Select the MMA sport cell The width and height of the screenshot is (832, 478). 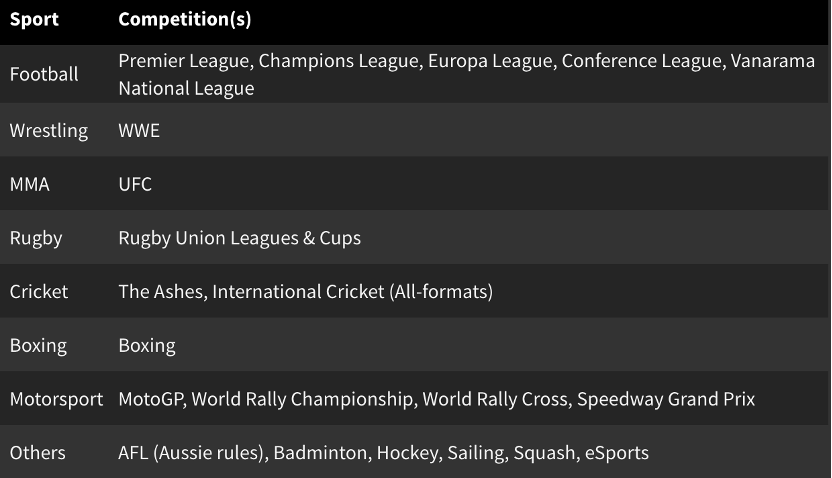(x=29, y=184)
